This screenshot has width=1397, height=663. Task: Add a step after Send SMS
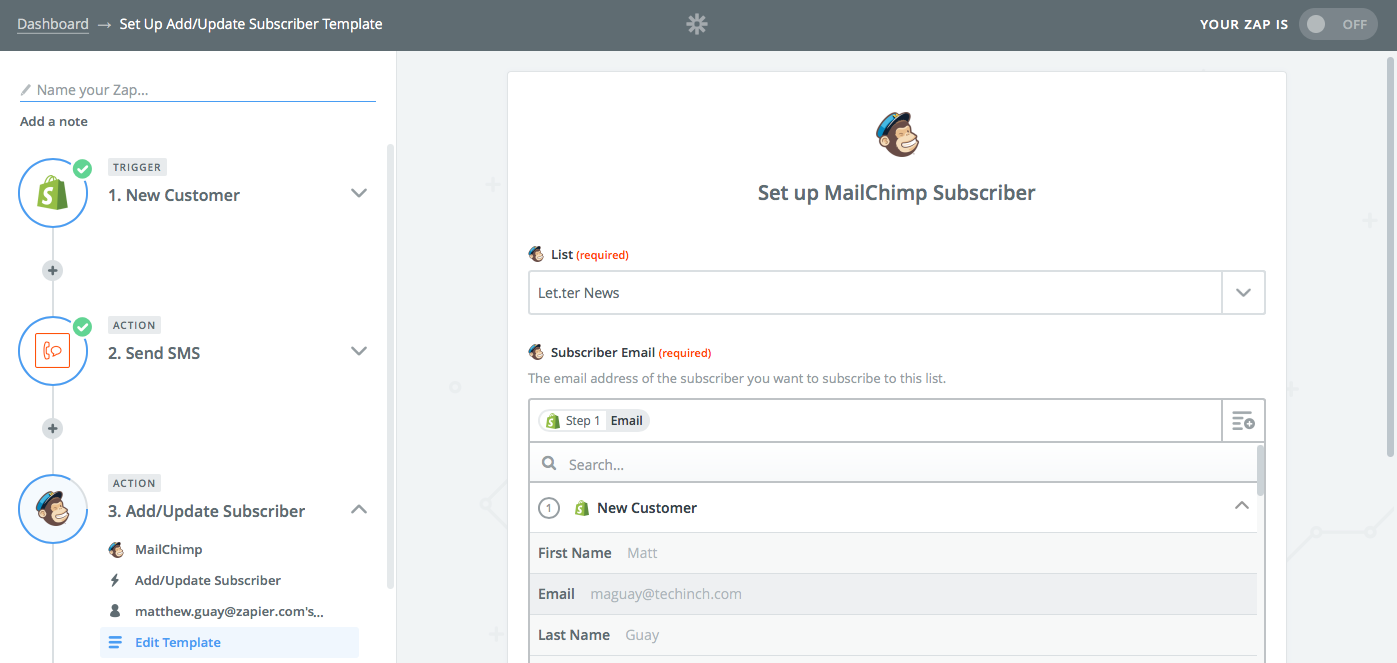pyautogui.click(x=53, y=428)
